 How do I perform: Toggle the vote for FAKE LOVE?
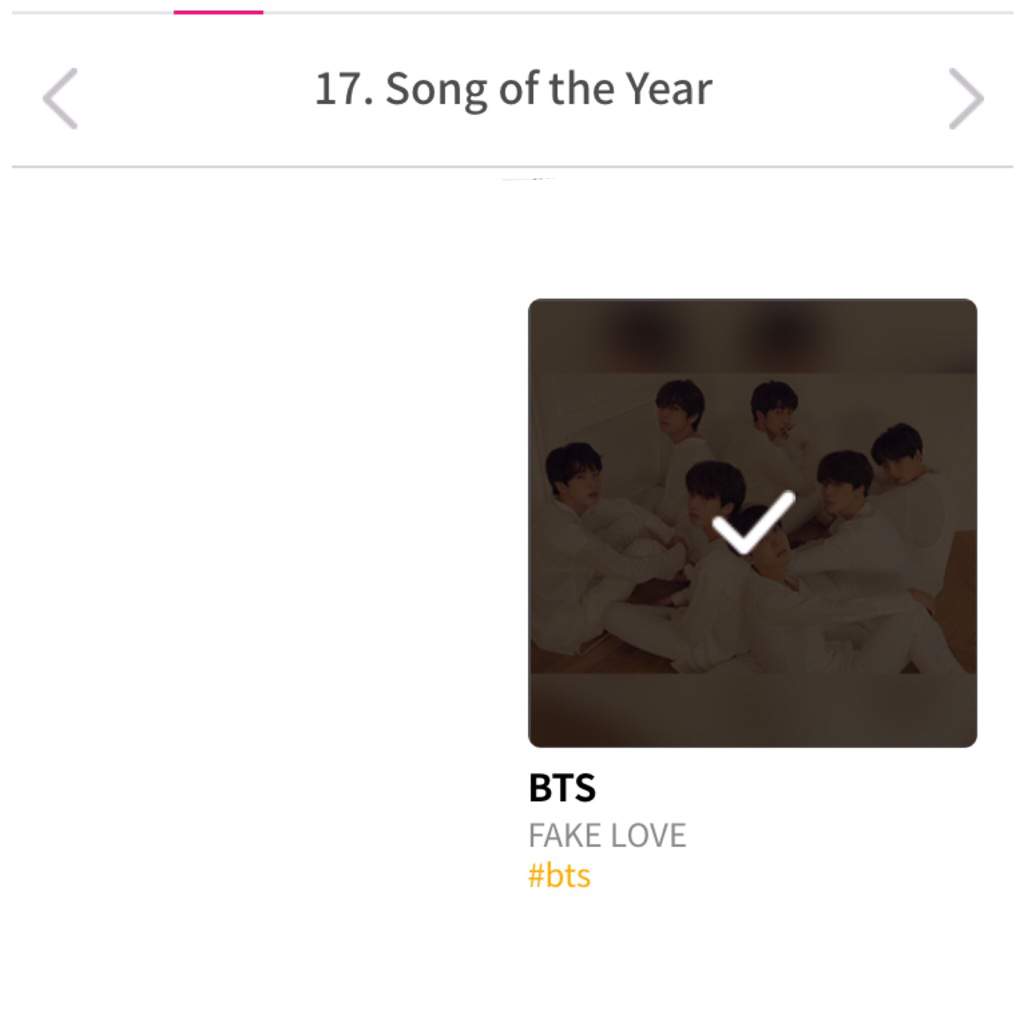(752, 522)
